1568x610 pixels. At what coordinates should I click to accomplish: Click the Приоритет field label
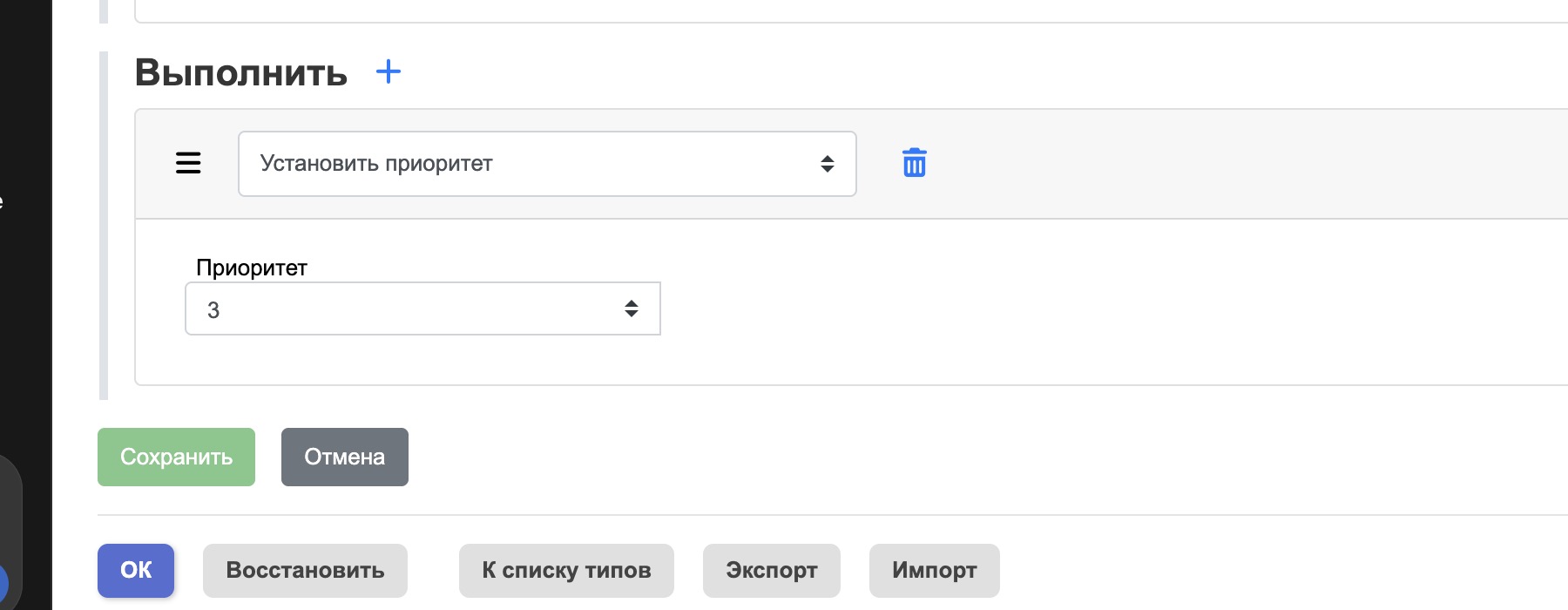click(252, 268)
